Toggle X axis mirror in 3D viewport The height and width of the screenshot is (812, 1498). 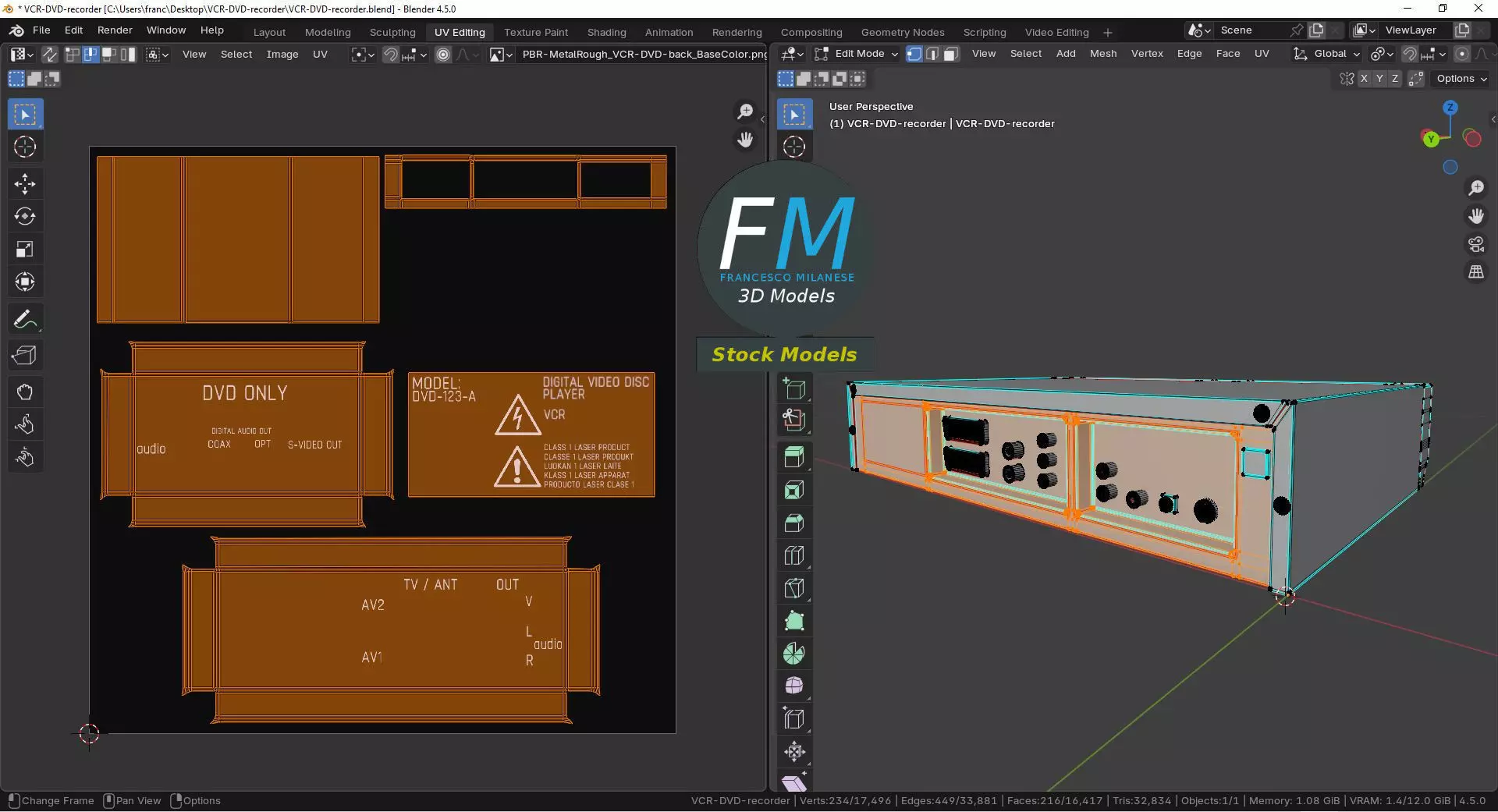point(1364,79)
